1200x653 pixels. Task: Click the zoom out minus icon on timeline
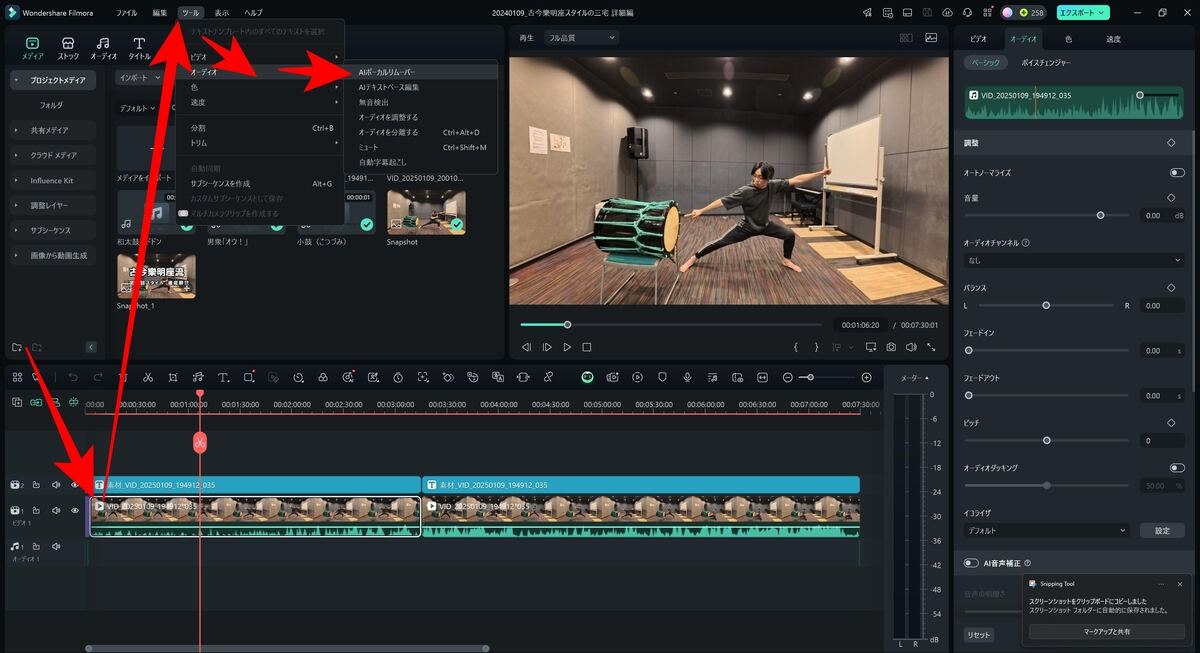coord(788,377)
